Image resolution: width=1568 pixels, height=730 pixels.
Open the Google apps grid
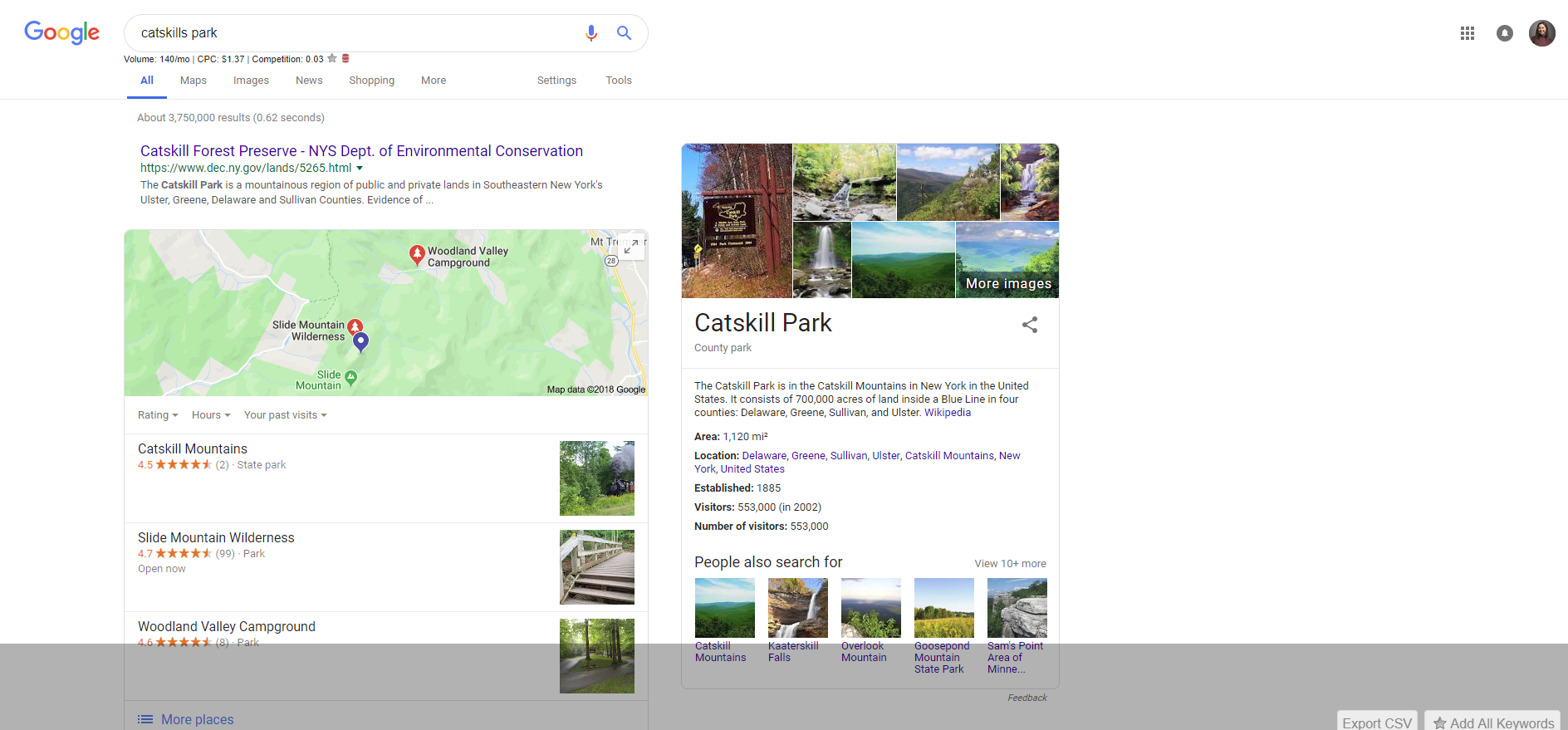pos(1468,33)
